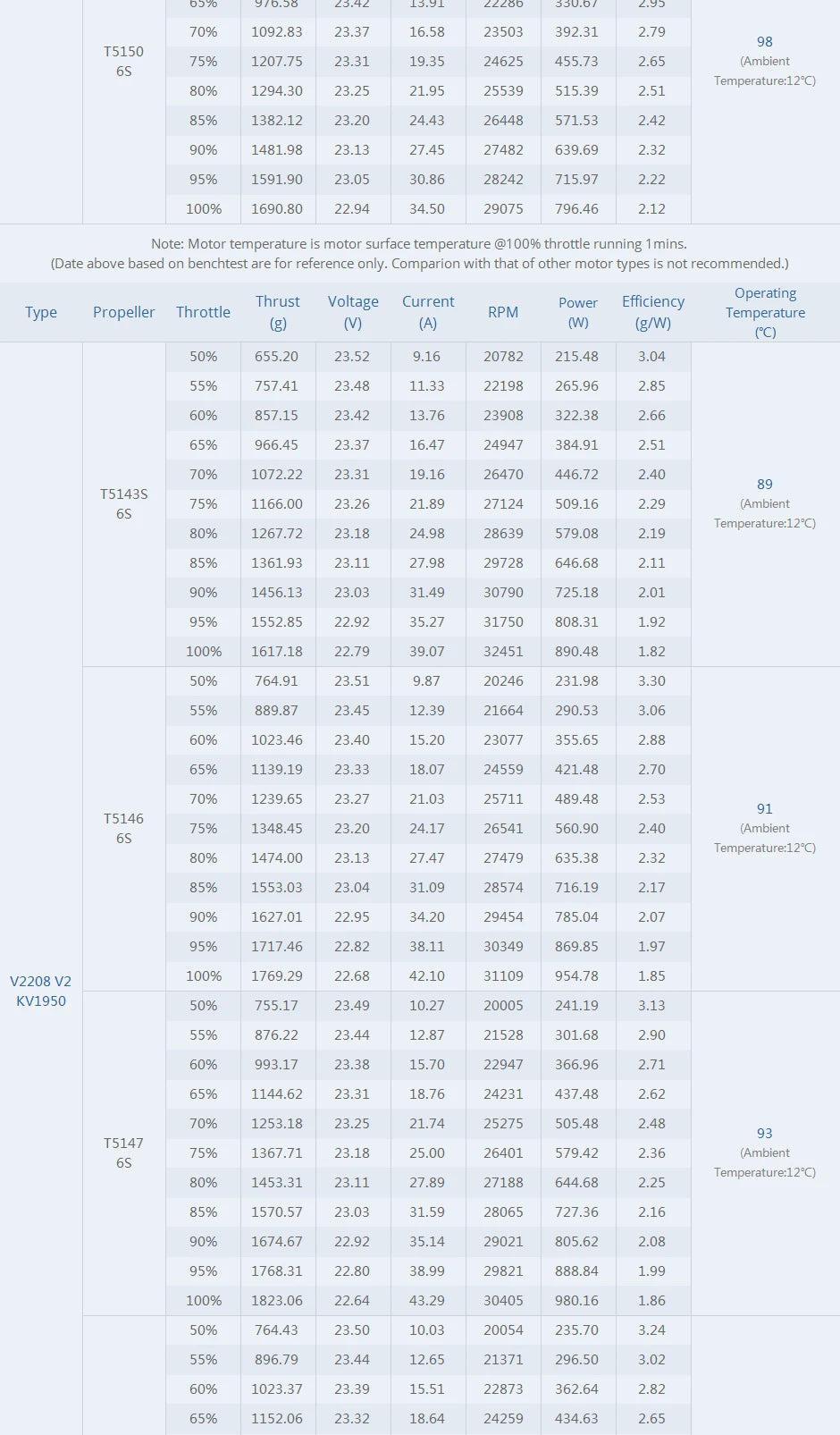Click the 32451 RPM value
The image size is (840, 1435).
click(x=503, y=651)
